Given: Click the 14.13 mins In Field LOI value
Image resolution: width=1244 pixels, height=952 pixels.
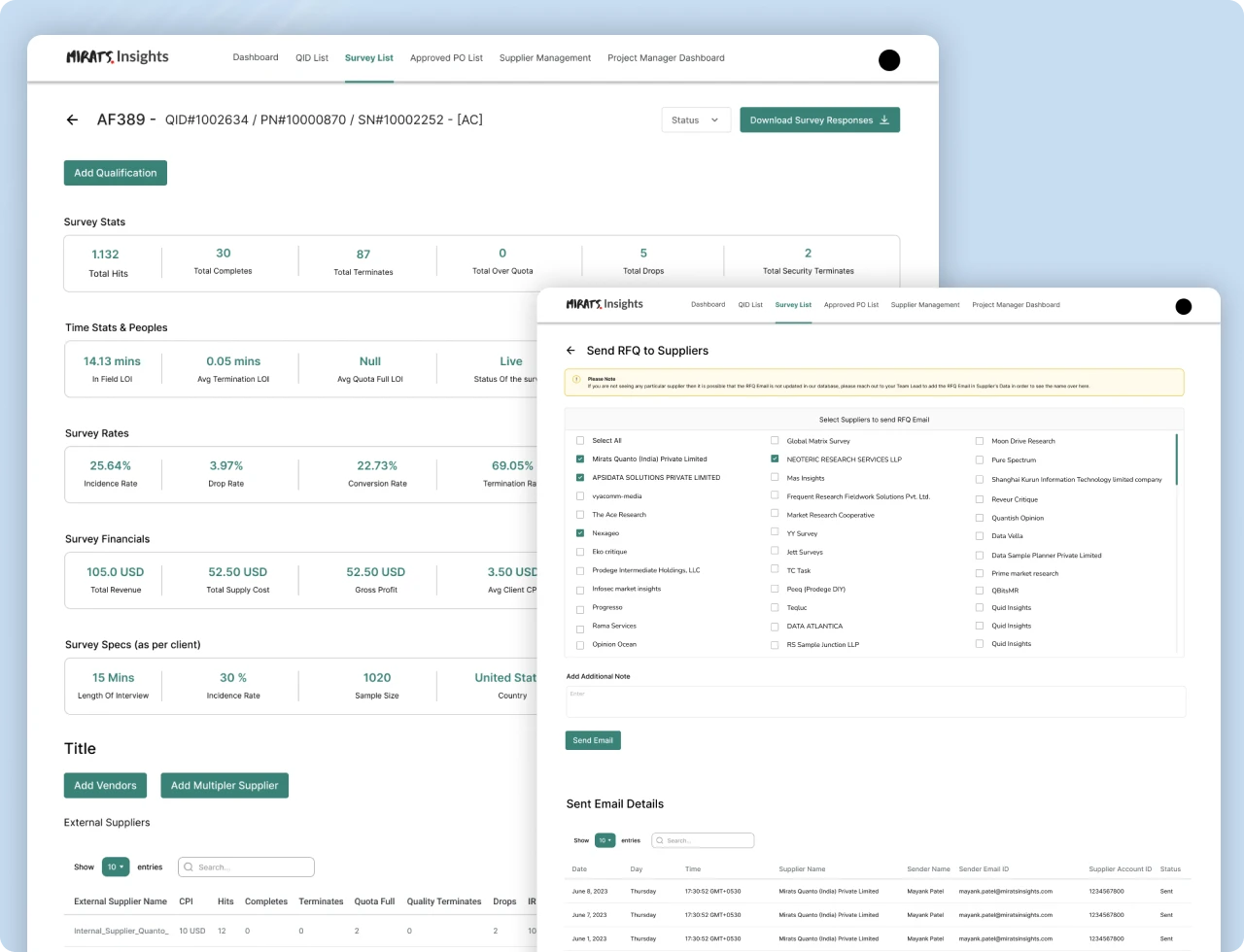Looking at the screenshot, I should tap(112, 360).
